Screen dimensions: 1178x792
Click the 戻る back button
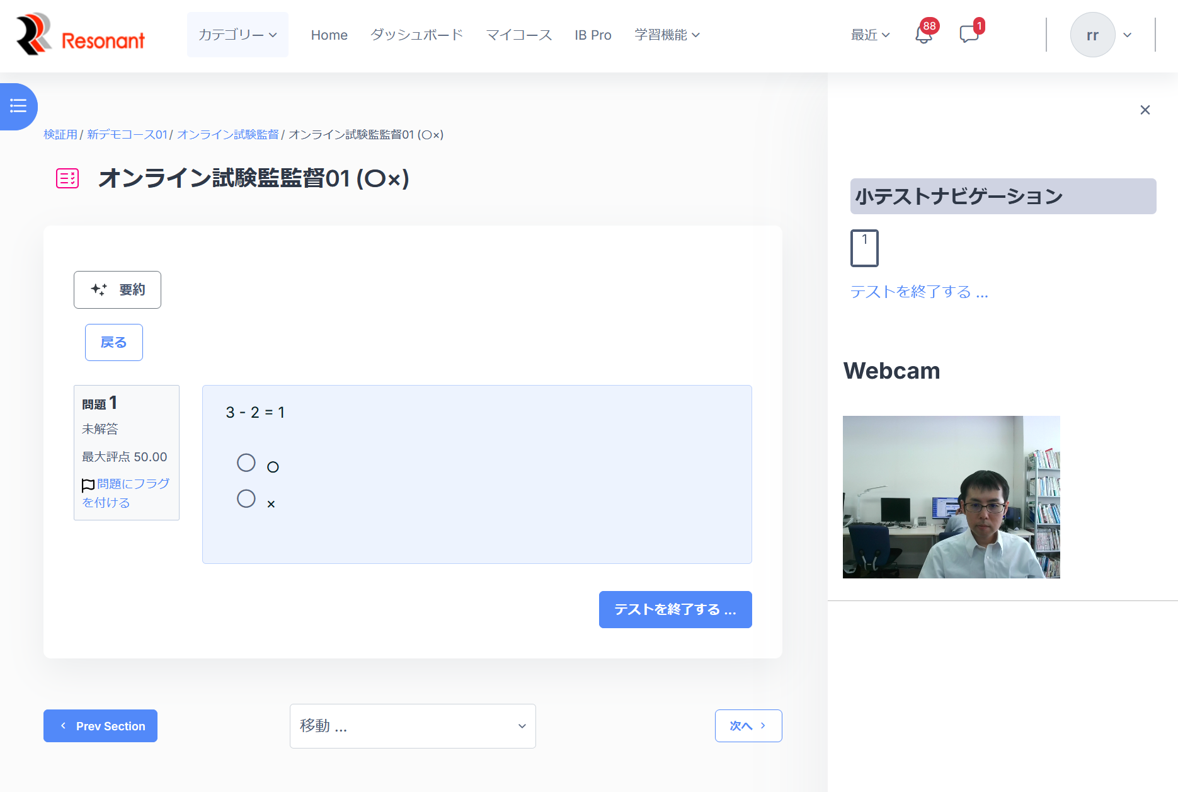coord(113,343)
